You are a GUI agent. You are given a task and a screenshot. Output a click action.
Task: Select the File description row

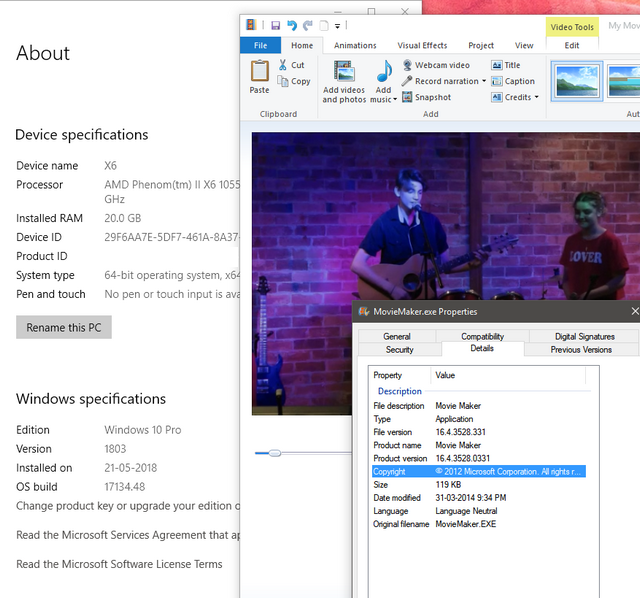tap(479, 406)
